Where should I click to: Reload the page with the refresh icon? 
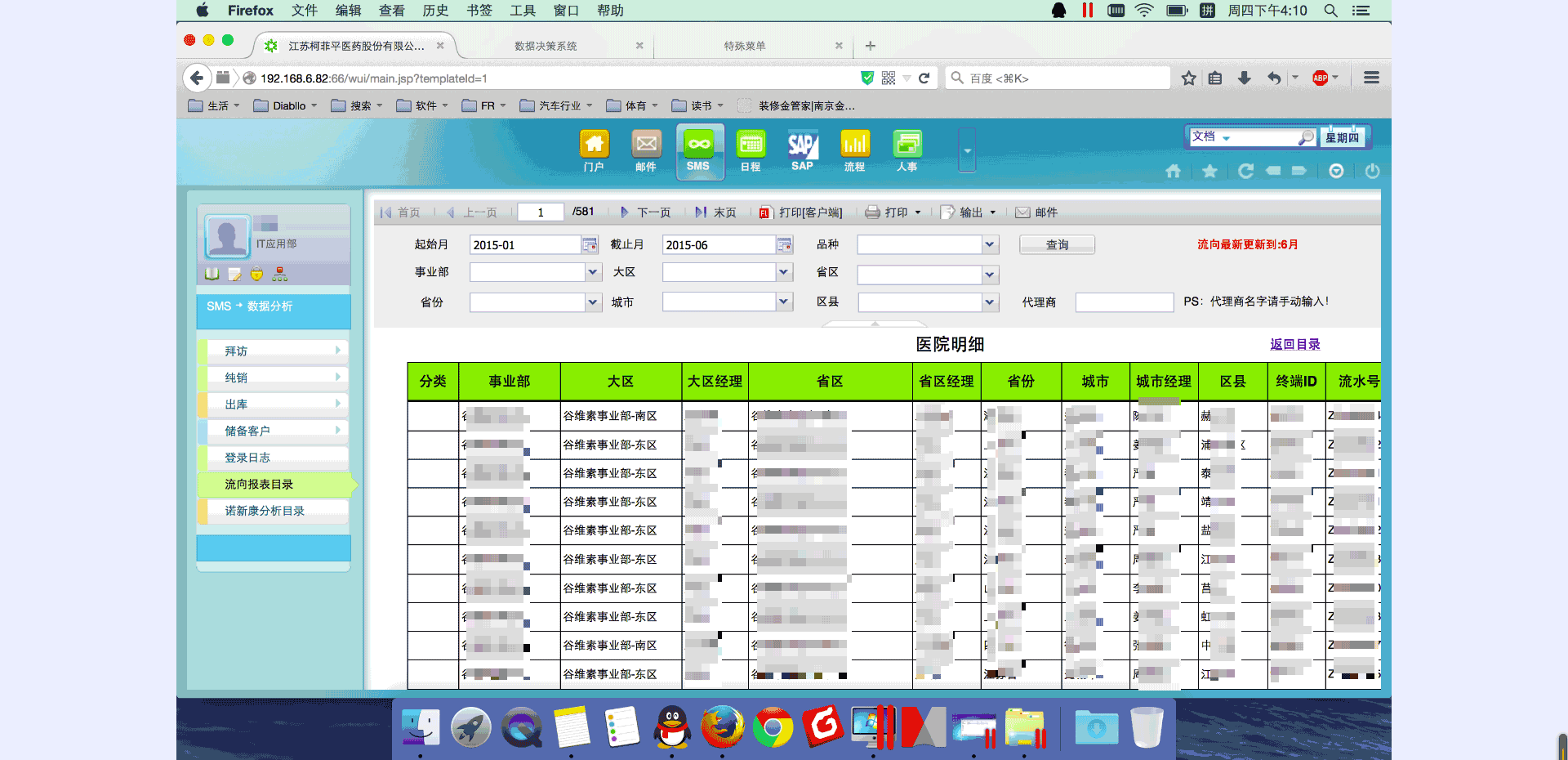[924, 78]
